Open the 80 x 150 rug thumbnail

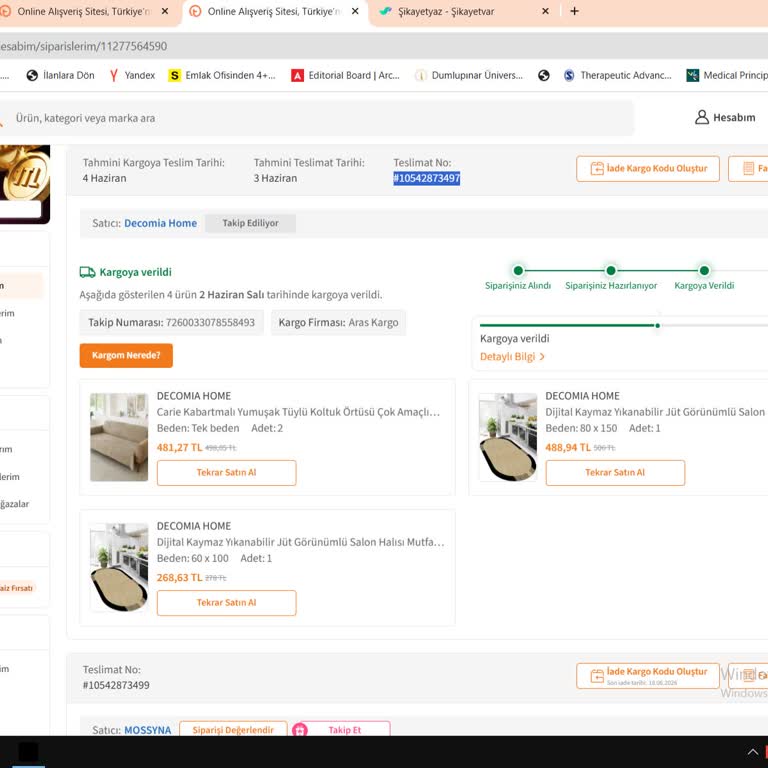coord(507,437)
